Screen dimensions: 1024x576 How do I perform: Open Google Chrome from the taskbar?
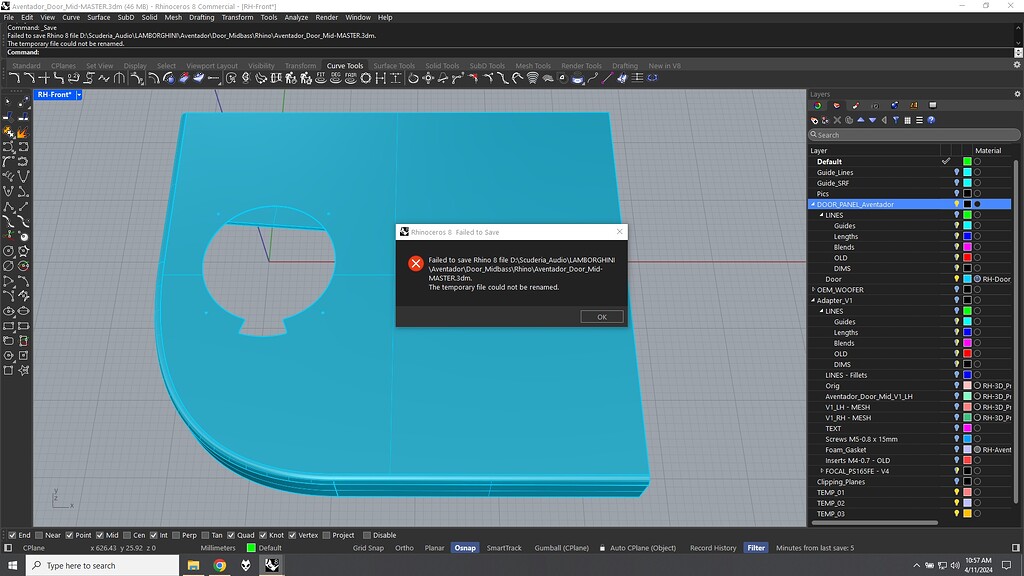[219, 565]
